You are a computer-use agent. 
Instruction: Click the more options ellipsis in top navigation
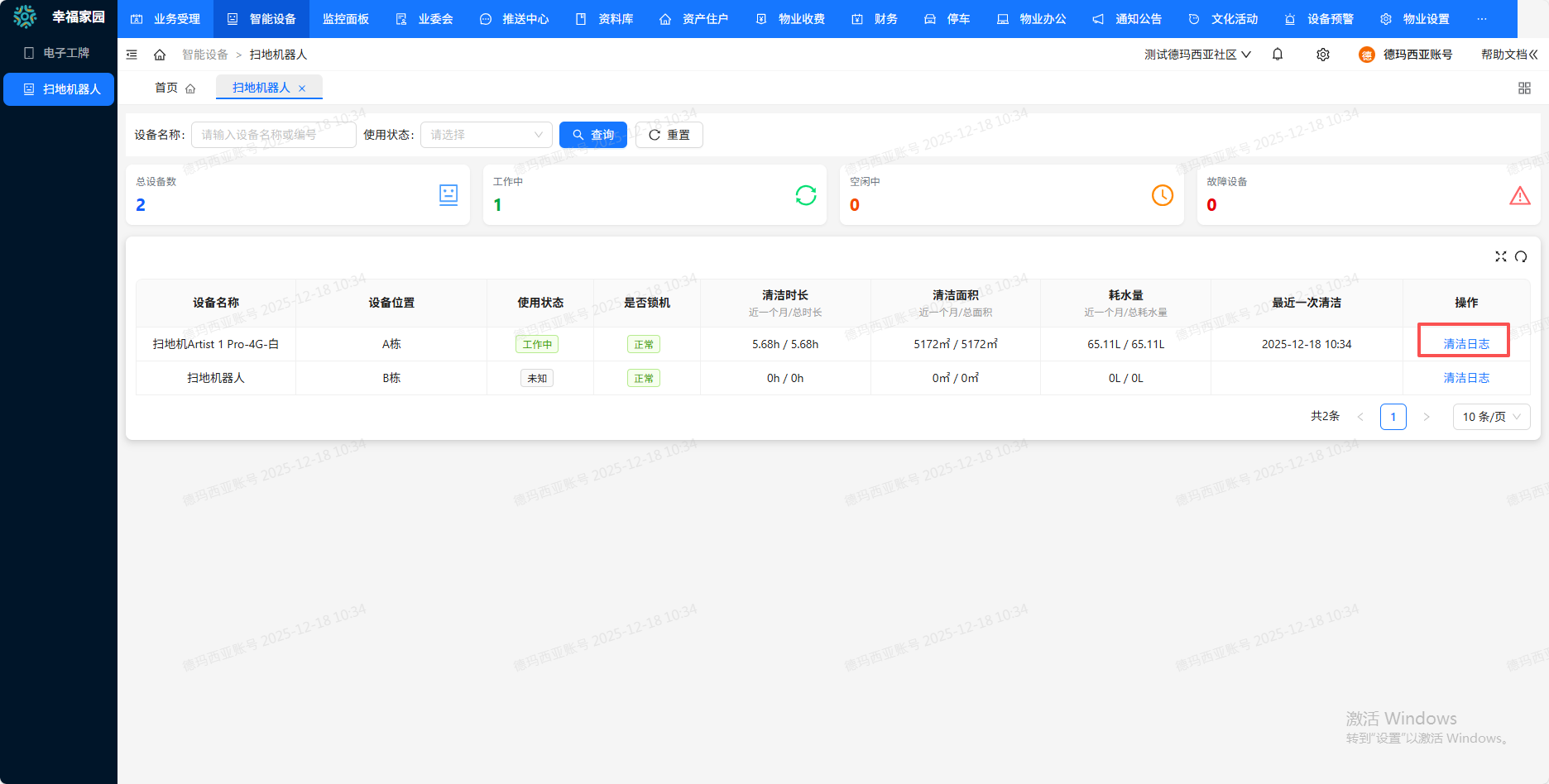(x=1481, y=19)
